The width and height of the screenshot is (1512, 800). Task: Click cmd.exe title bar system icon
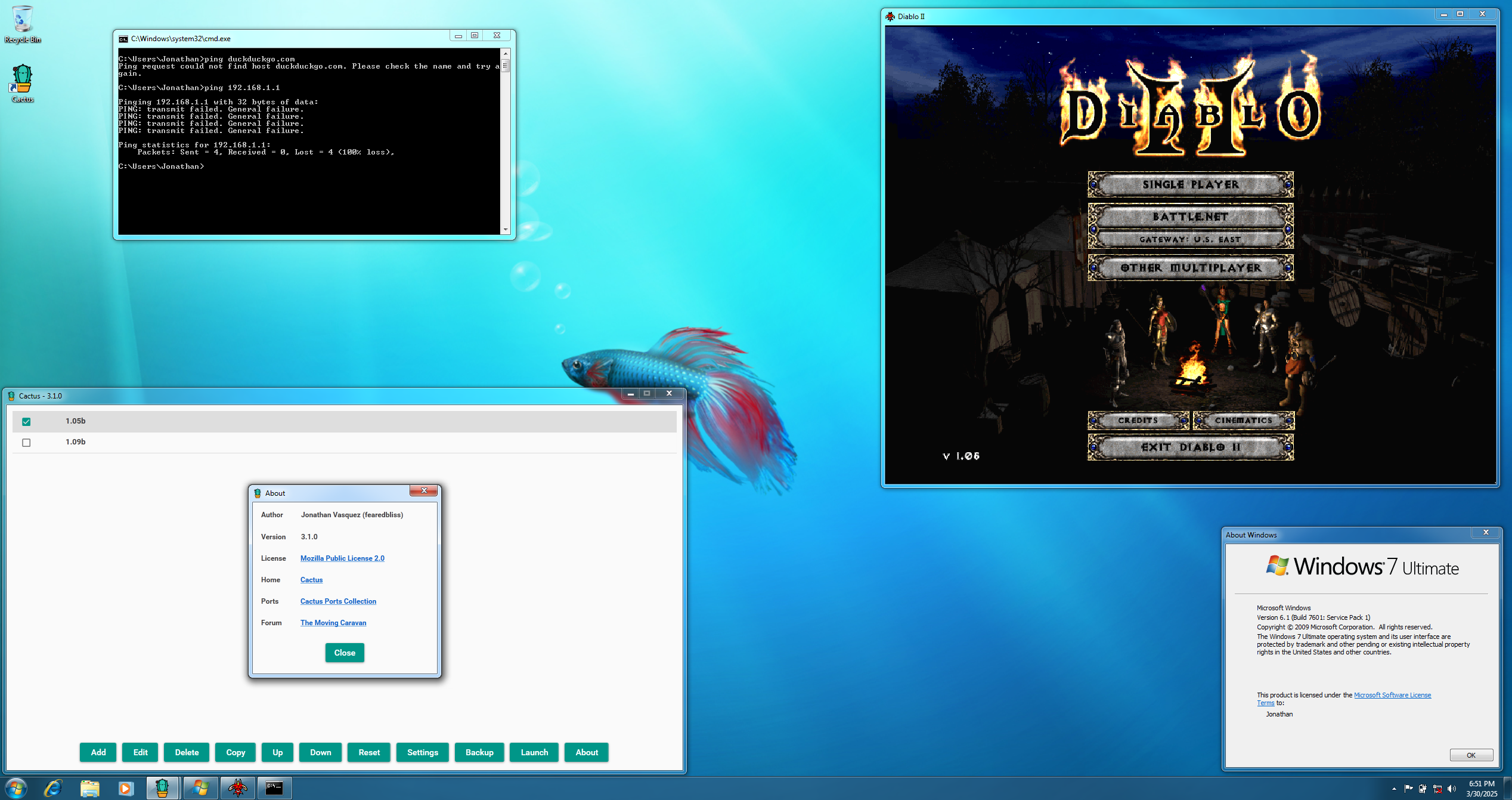click(123, 39)
